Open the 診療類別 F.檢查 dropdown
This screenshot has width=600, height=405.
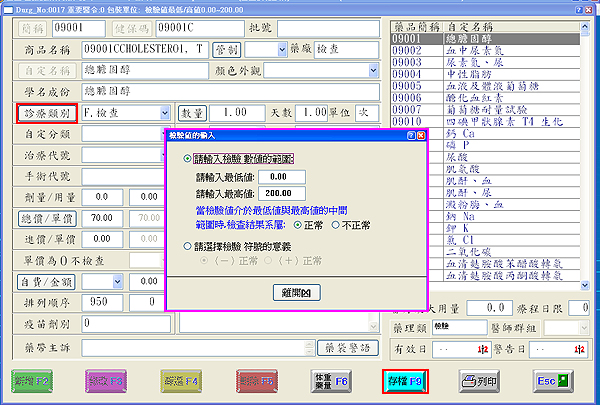point(165,113)
